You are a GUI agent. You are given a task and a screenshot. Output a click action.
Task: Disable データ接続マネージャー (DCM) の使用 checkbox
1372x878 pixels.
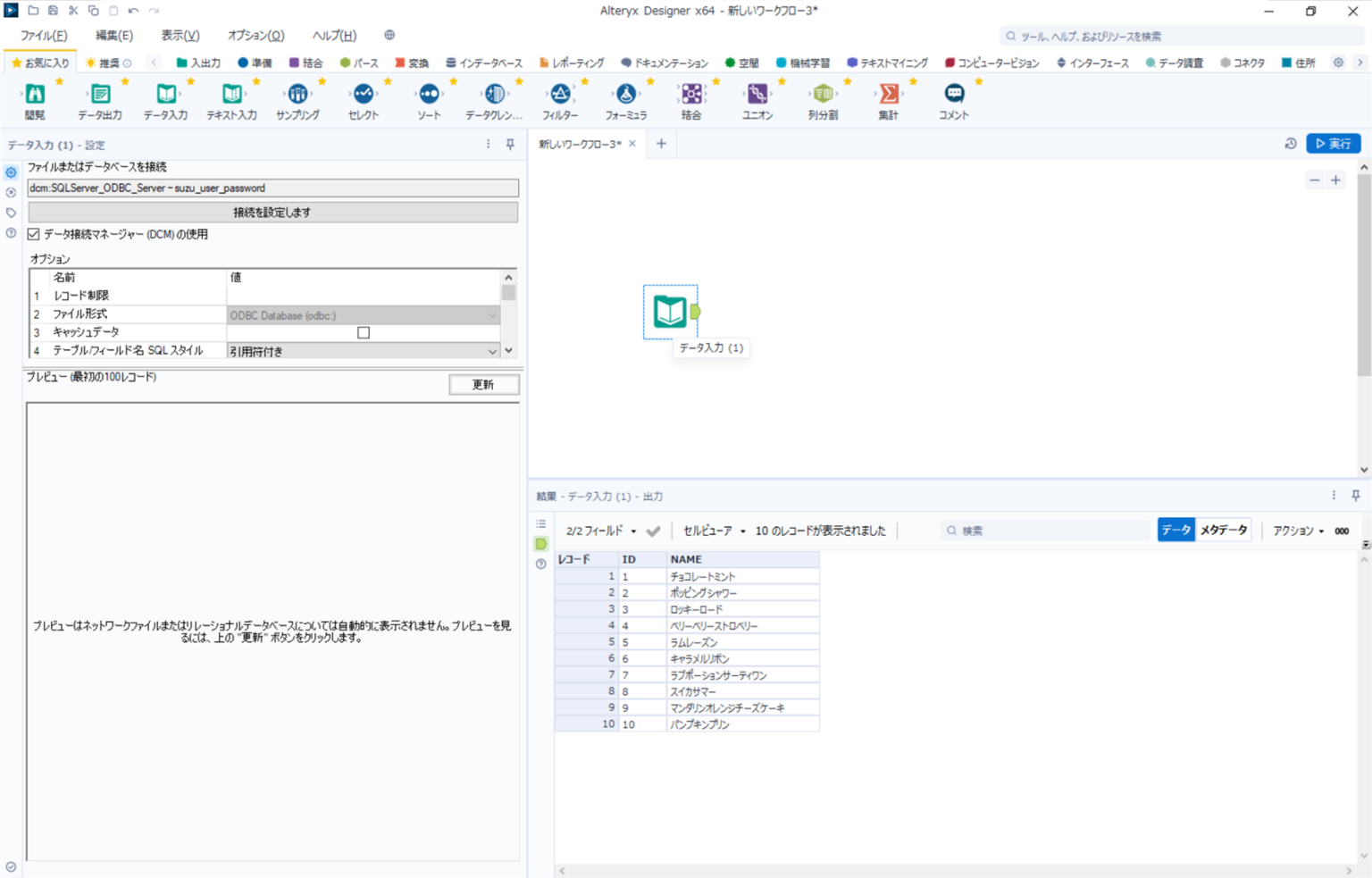coord(33,234)
